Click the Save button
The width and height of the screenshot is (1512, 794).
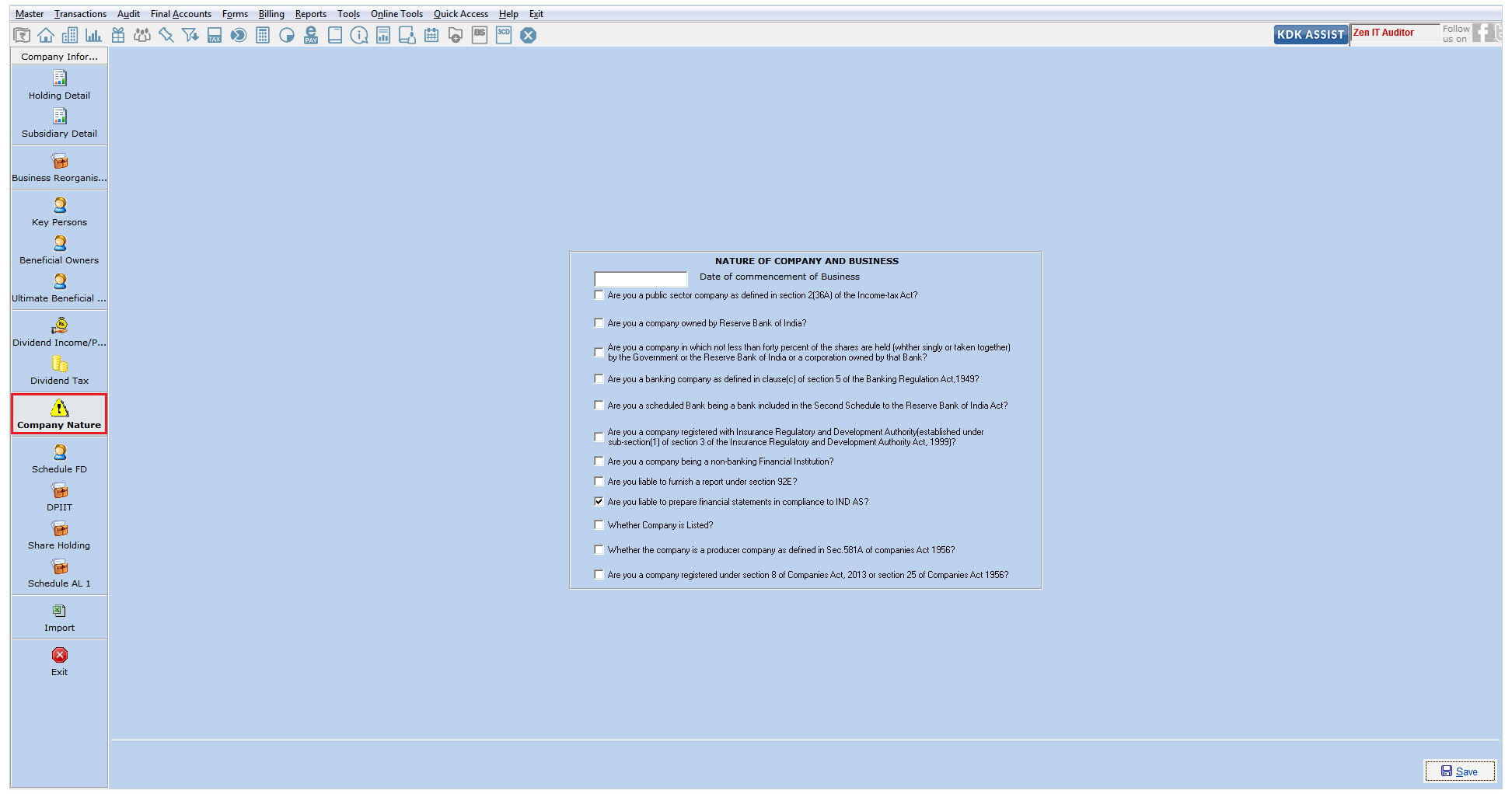coord(1459,771)
